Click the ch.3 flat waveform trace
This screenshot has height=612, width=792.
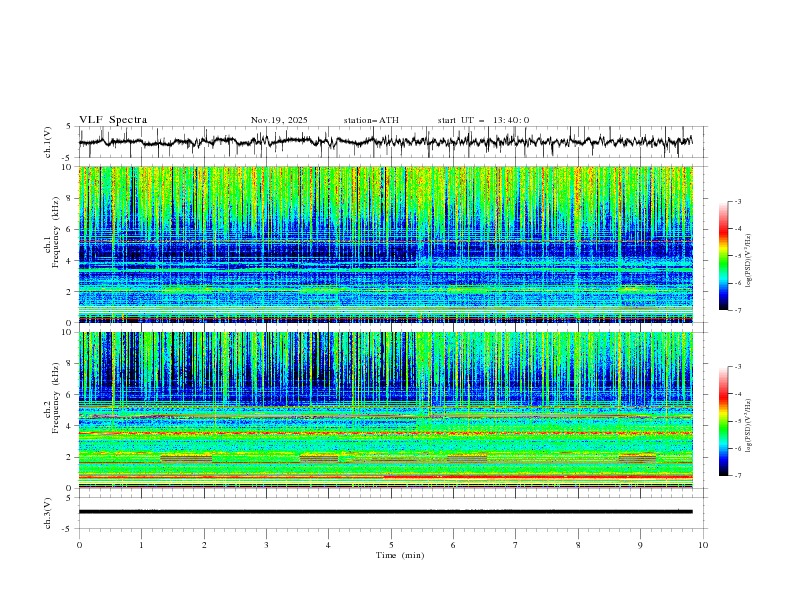[x=386, y=512]
